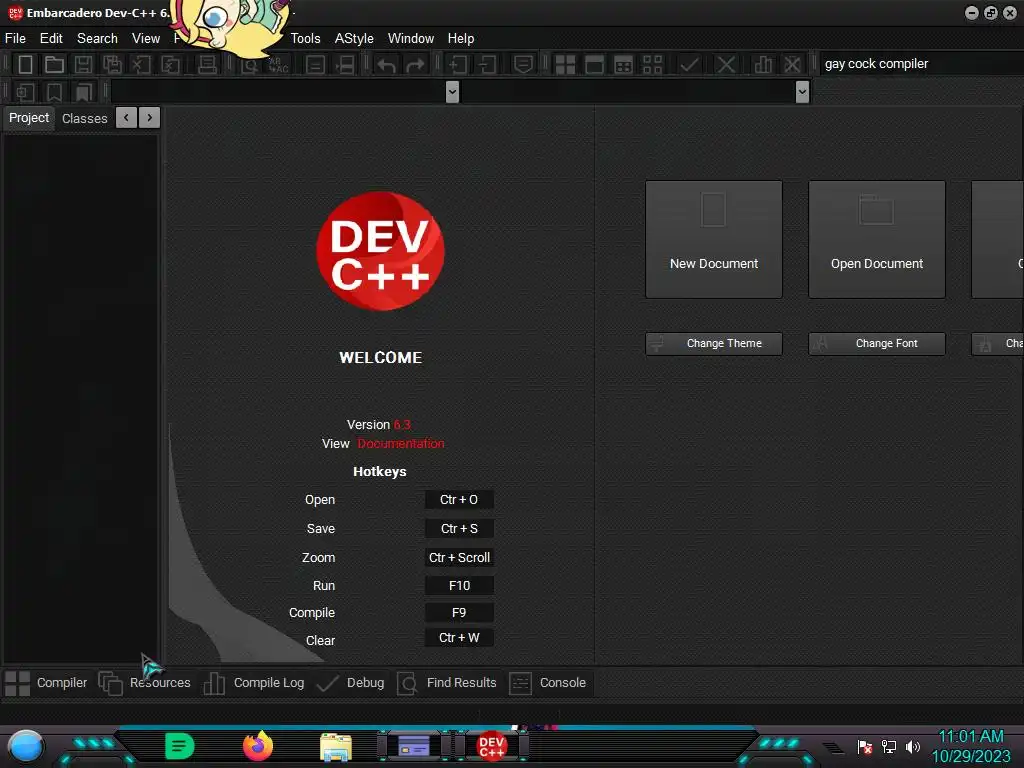Screen dimensions: 1024x768
Task: Click the Ctr + O hotkey box
Action: [x=459, y=500]
